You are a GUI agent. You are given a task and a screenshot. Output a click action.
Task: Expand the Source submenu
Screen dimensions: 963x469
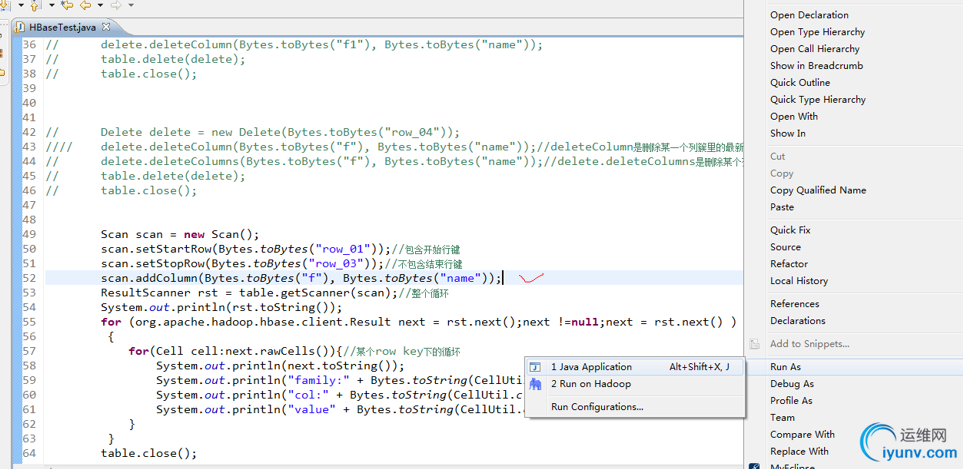(786, 247)
